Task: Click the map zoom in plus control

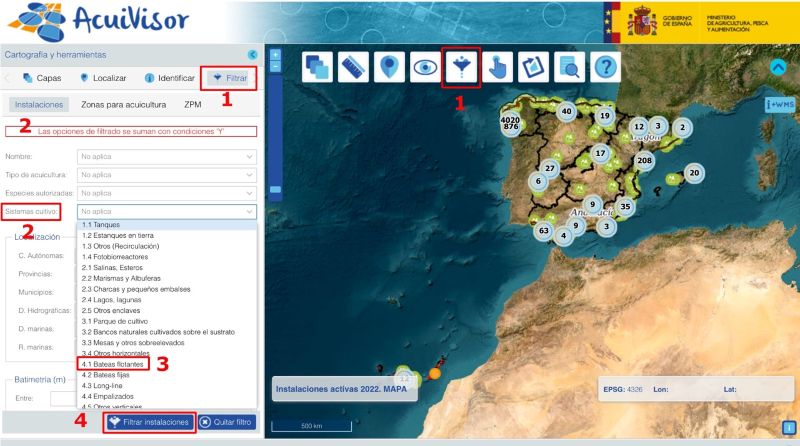Action: click(275, 54)
